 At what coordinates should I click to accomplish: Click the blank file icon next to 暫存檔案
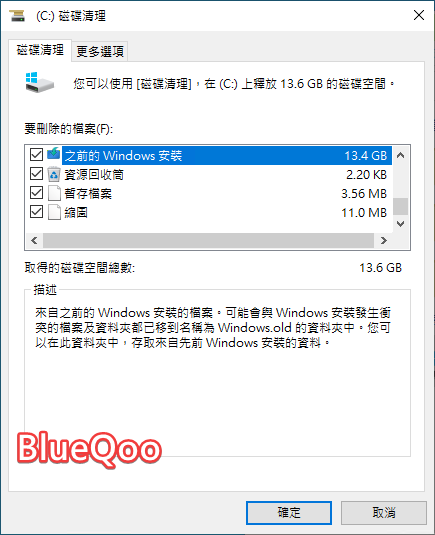point(54,193)
